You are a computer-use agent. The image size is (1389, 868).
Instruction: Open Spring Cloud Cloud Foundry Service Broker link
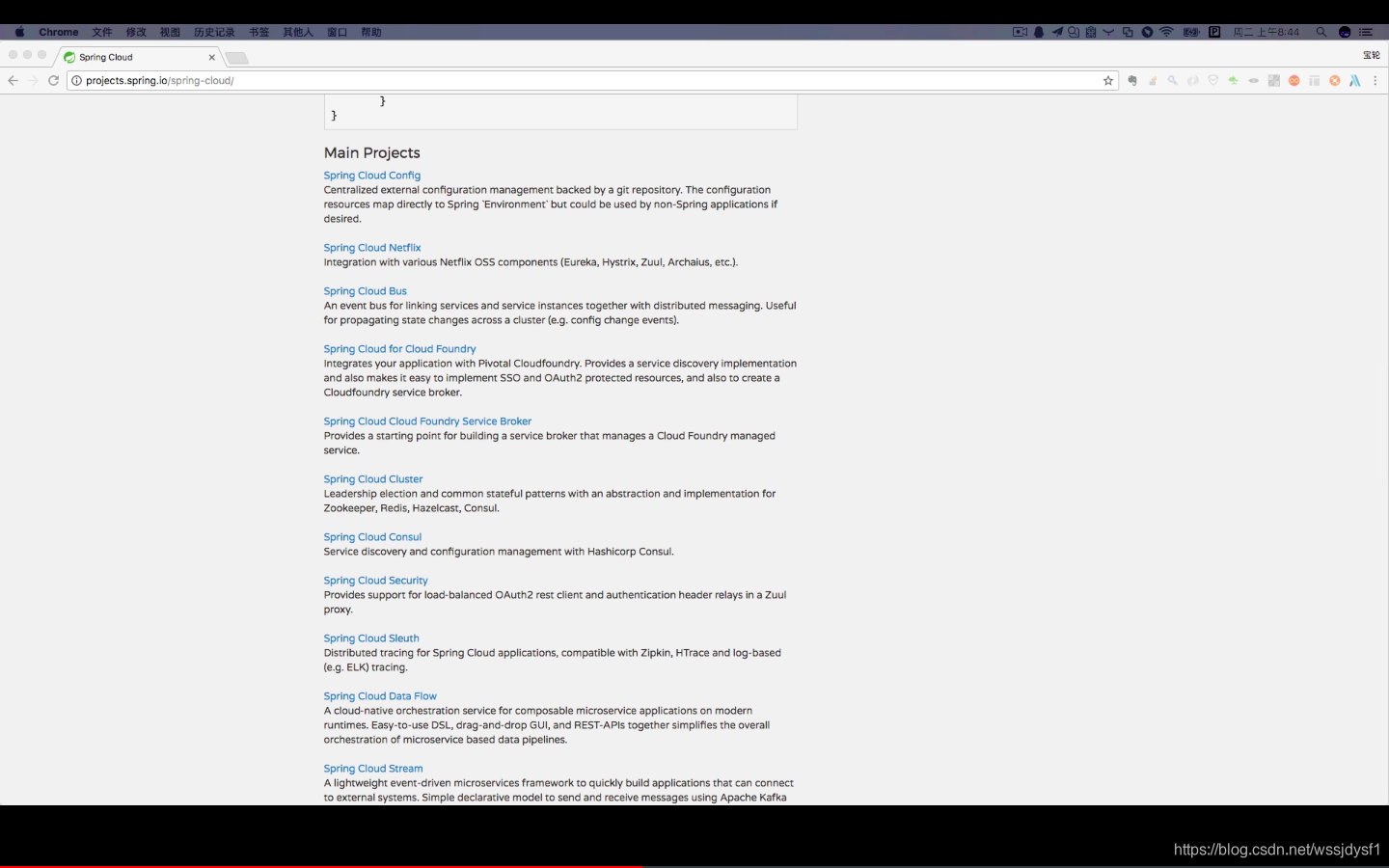click(427, 421)
